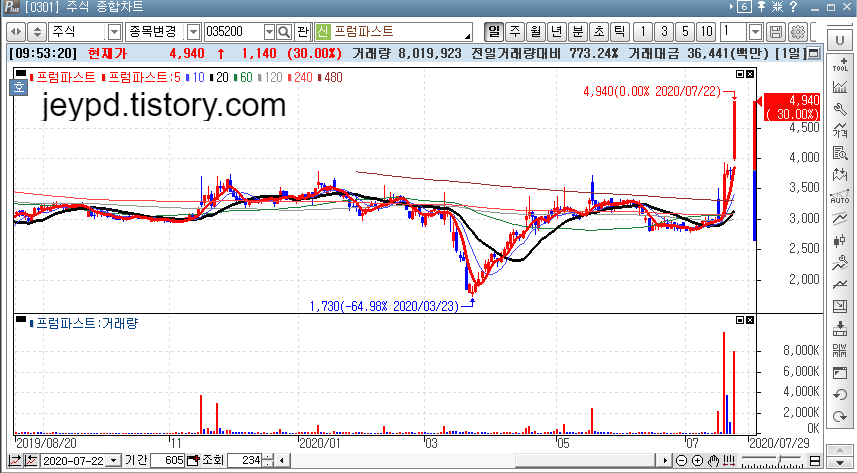
Task: Click the download-to-tray save icon
Action: [x=840, y=329]
